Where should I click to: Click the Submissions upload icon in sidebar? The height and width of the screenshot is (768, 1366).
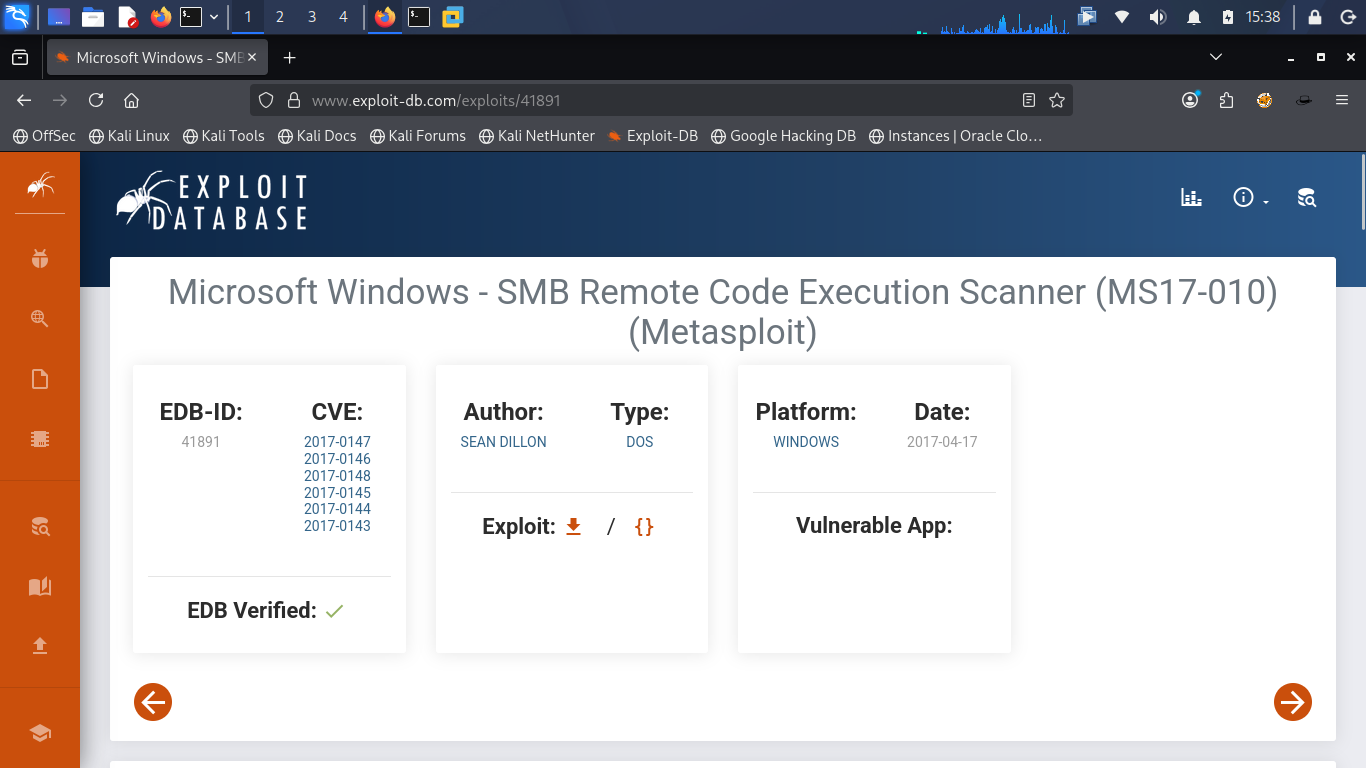tap(40, 646)
